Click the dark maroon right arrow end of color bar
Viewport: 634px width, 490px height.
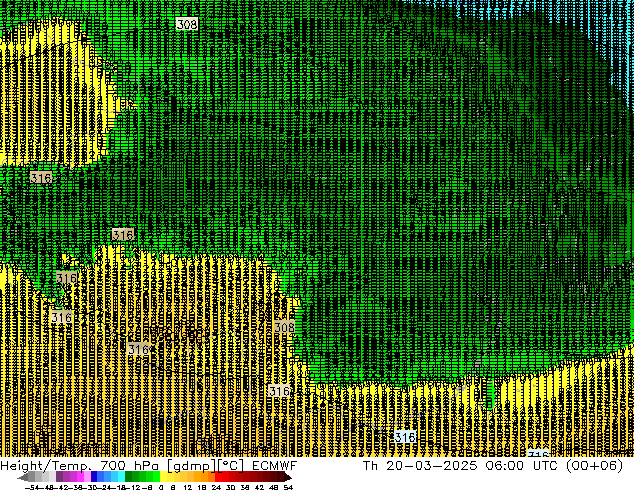(x=288, y=477)
